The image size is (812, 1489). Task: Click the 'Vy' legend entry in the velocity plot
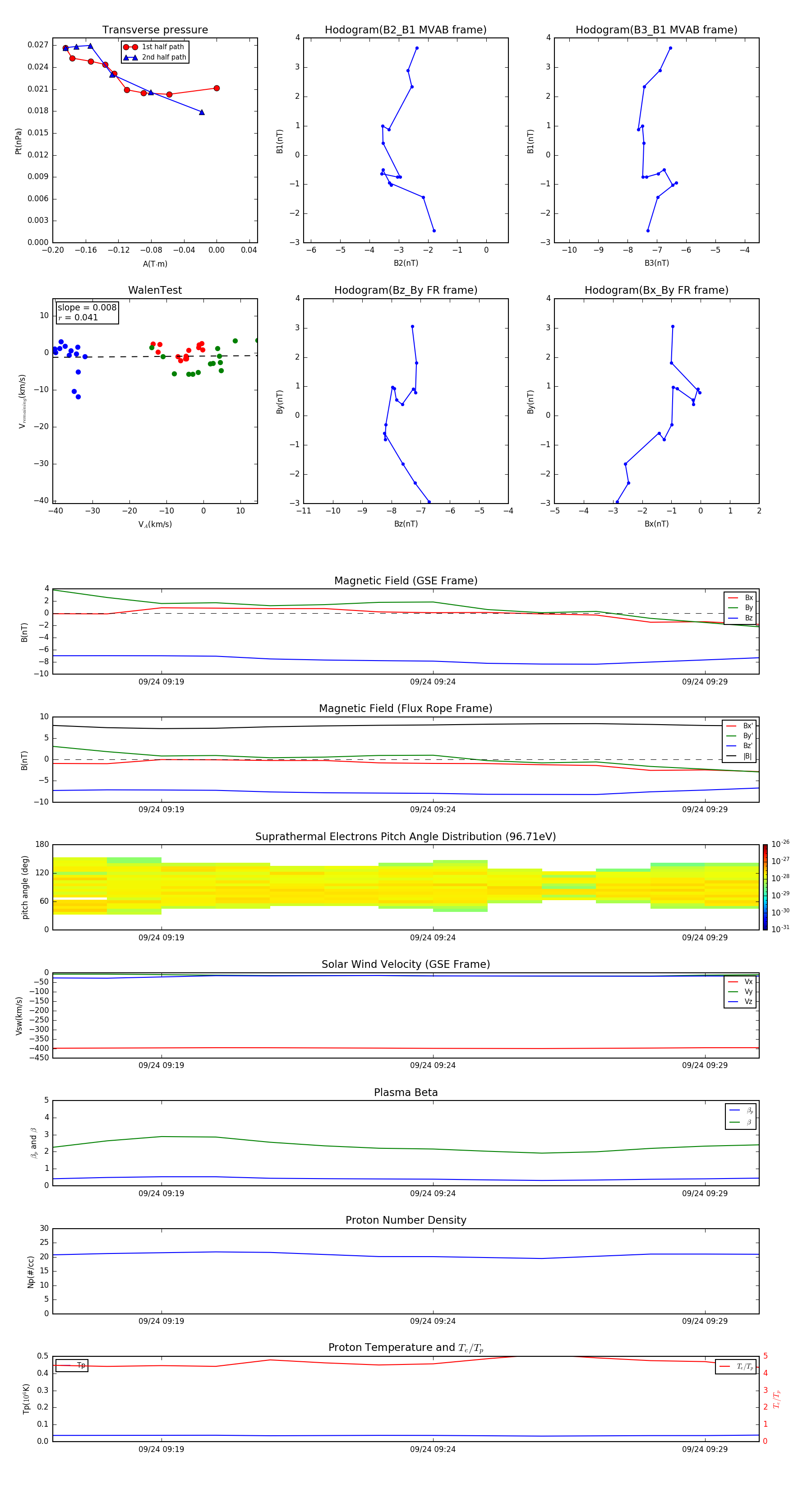[741, 992]
